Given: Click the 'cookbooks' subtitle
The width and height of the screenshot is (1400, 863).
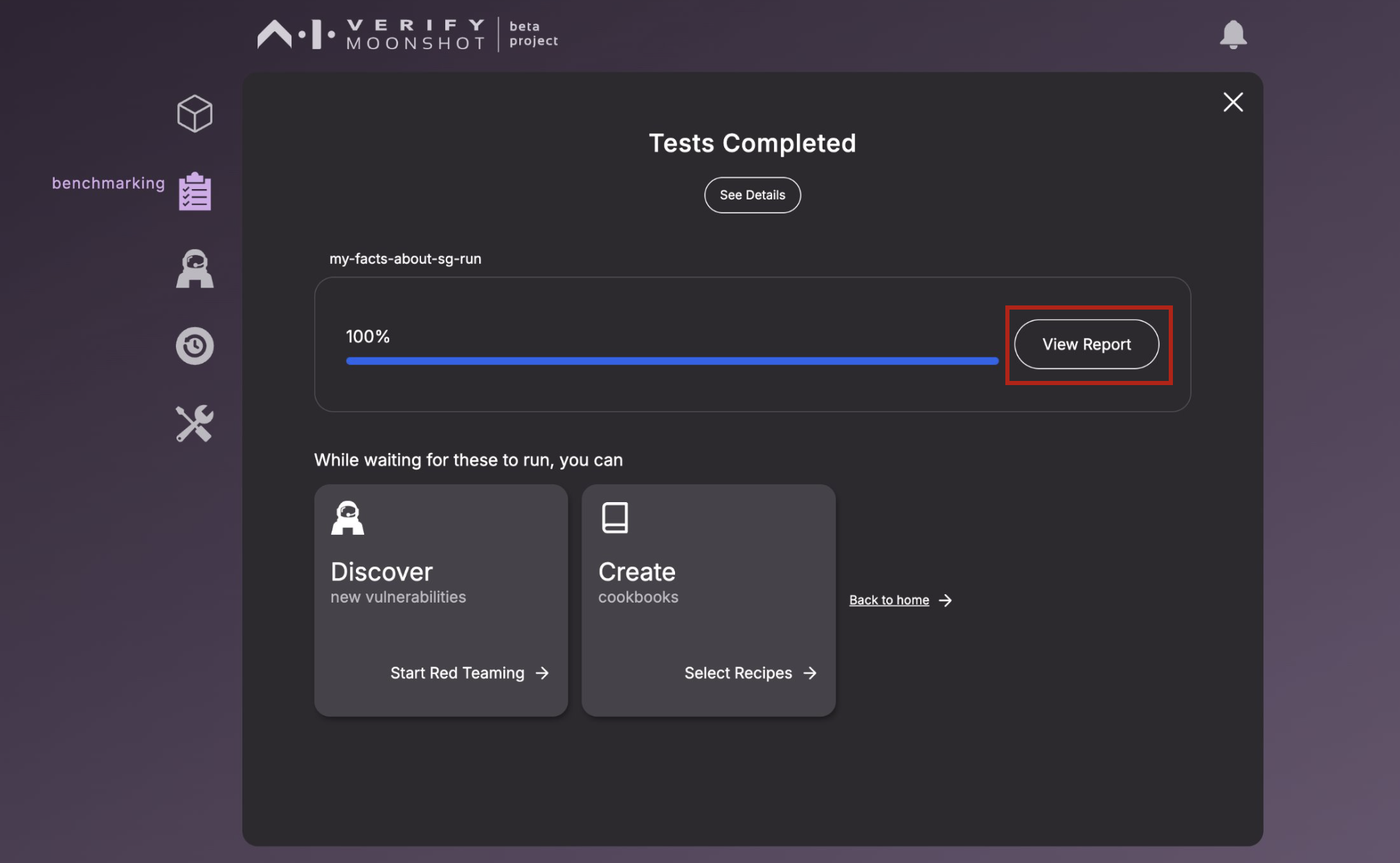Looking at the screenshot, I should (x=638, y=597).
